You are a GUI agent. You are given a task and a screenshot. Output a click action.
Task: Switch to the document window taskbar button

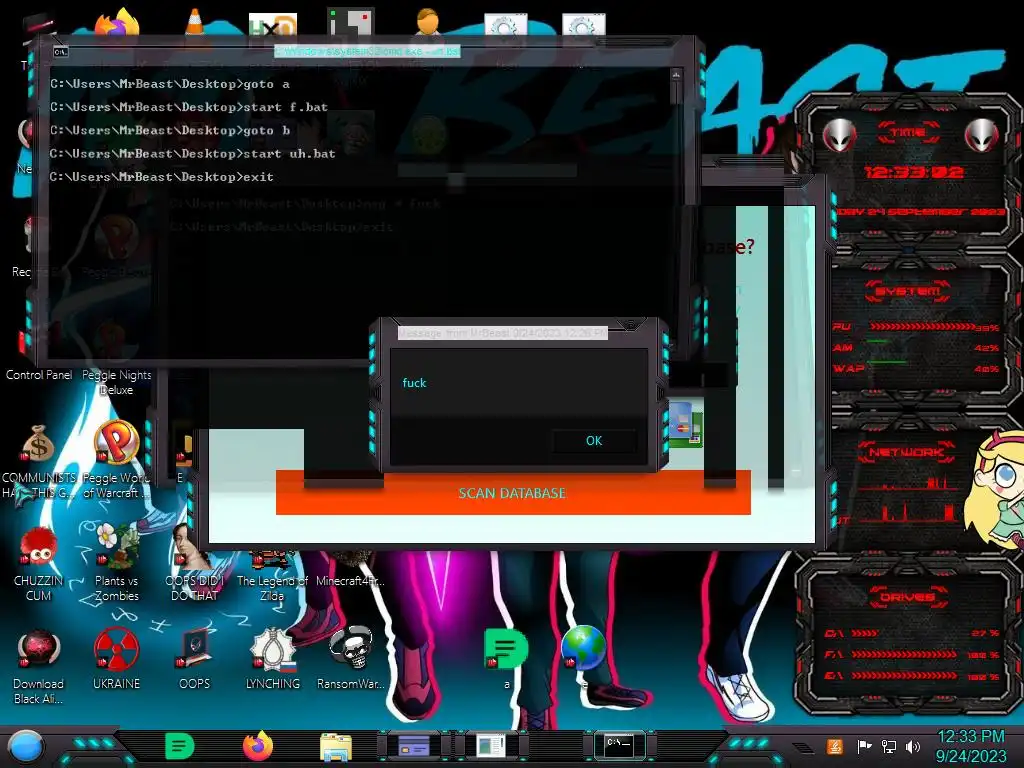(491, 745)
